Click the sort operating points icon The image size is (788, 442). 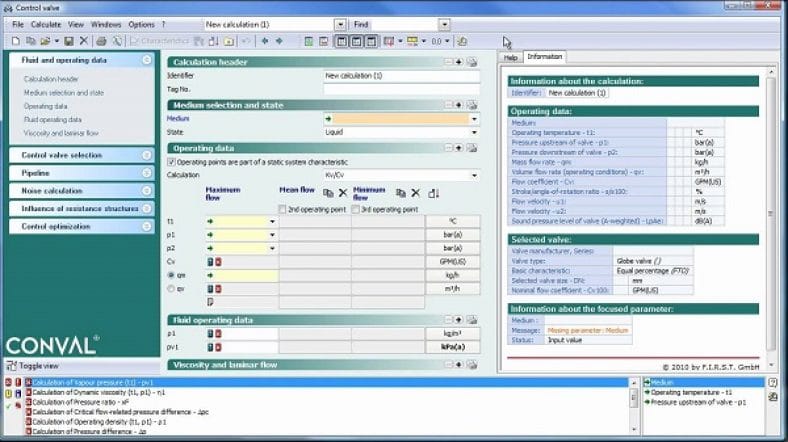pos(433,192)
